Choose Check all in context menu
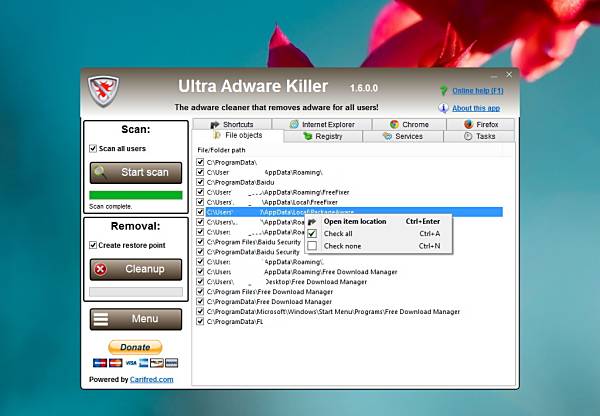This screenshot has height=416, width=600. (x=378, y=234)
